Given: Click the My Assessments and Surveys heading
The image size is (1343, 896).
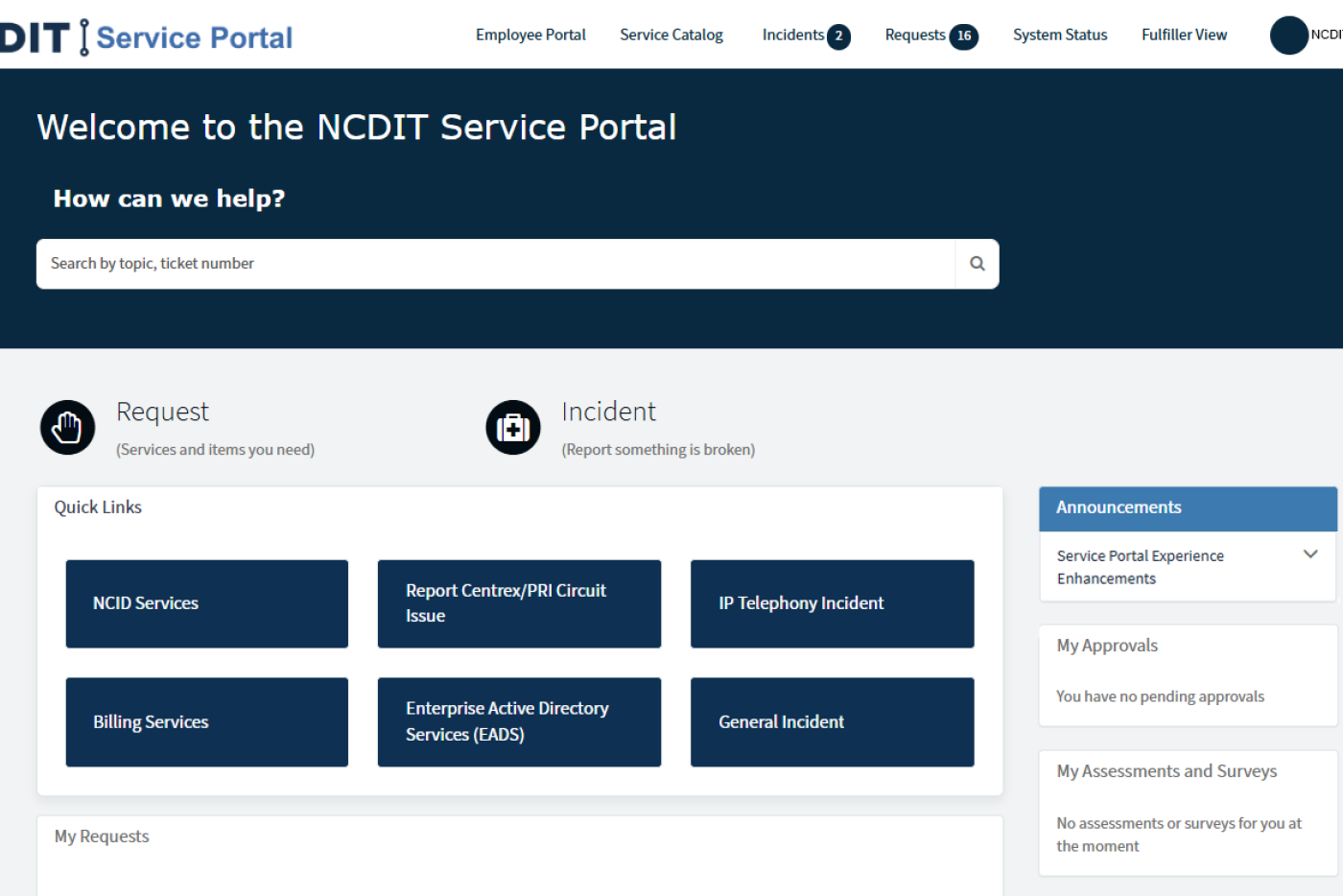Looking at the screenshot, I should 1166,771.
